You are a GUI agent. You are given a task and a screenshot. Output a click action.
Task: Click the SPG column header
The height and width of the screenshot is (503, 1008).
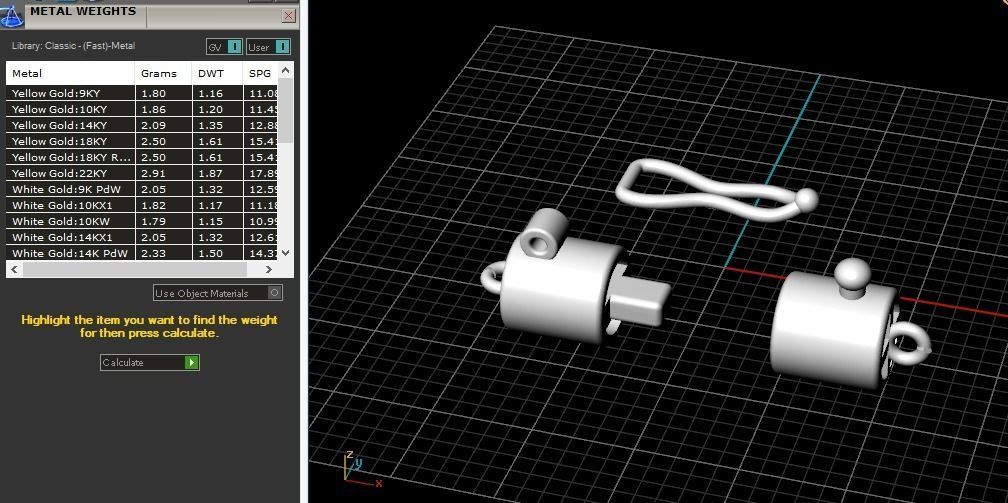260,73
